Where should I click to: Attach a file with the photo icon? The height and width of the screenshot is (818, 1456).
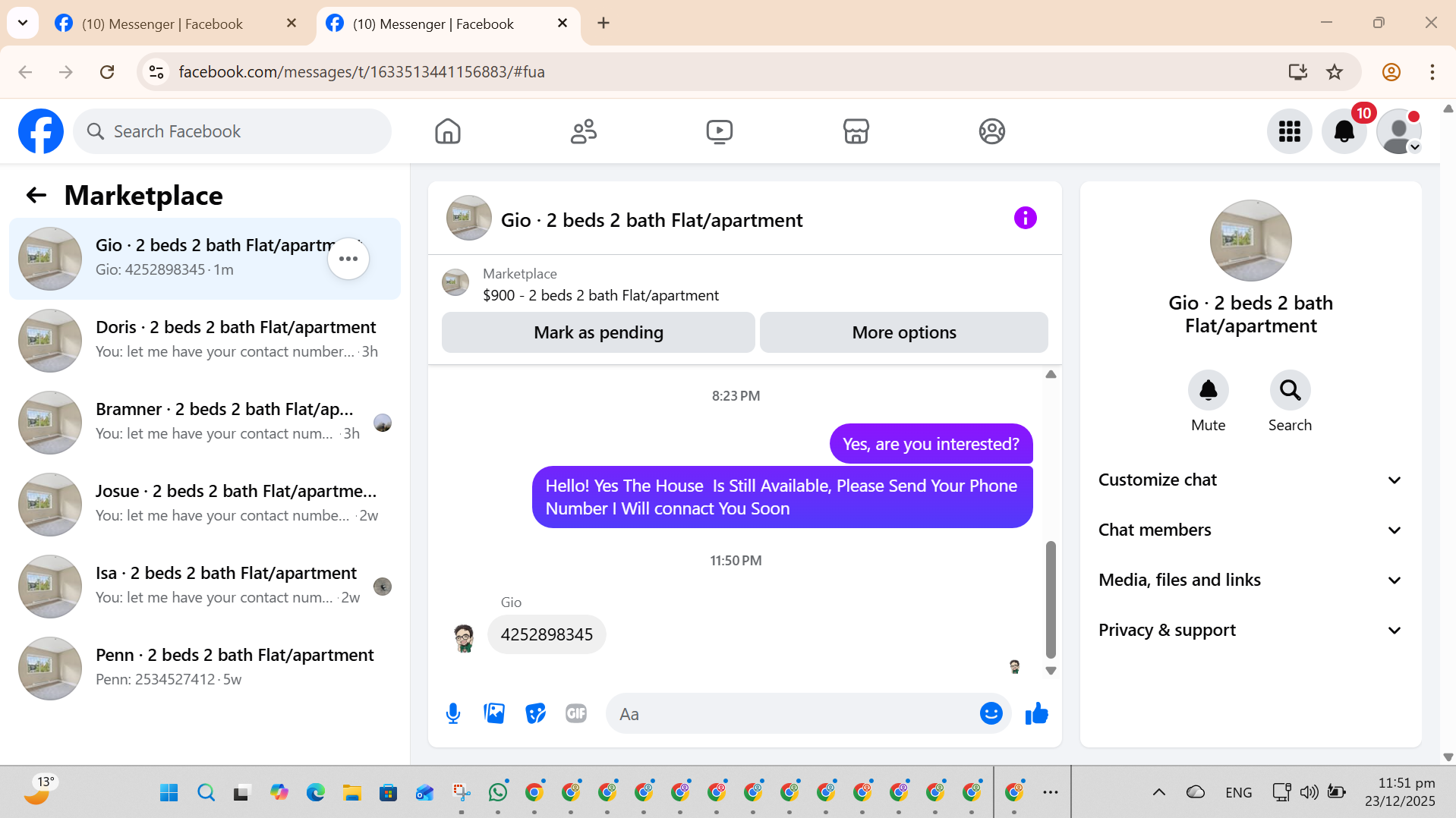coord(494,713)
